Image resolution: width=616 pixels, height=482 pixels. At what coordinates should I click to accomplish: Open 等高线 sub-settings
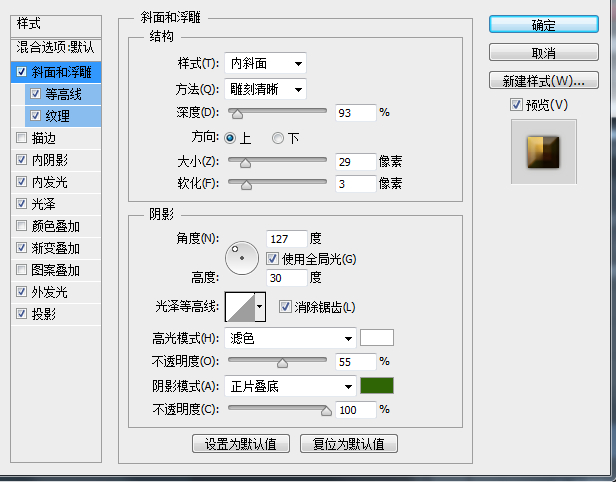click(63, 94)
